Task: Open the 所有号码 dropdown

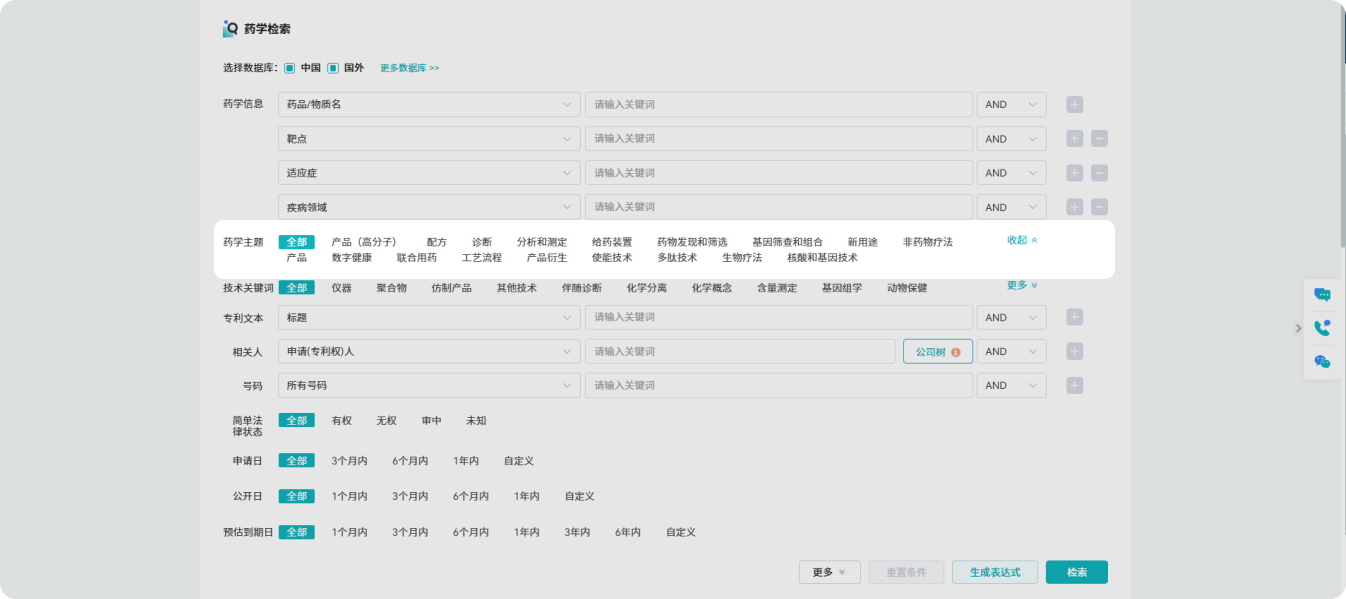Action: click(429, 385)
